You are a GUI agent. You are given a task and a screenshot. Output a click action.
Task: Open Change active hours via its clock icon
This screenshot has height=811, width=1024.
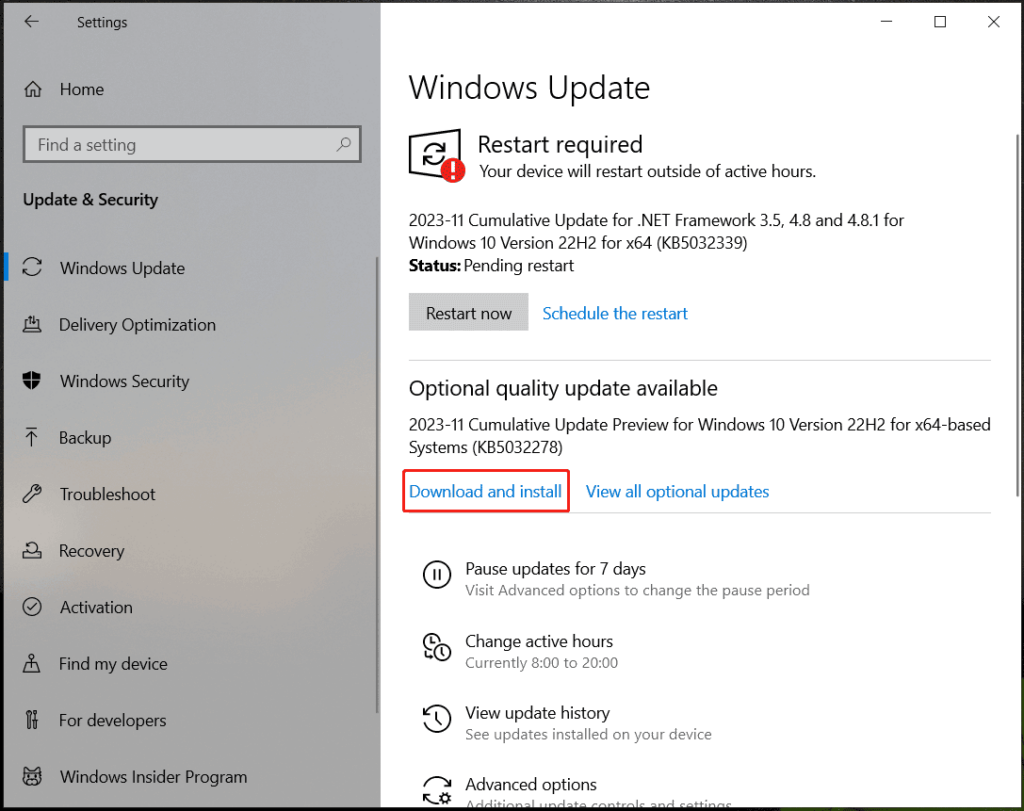point(436,647)
